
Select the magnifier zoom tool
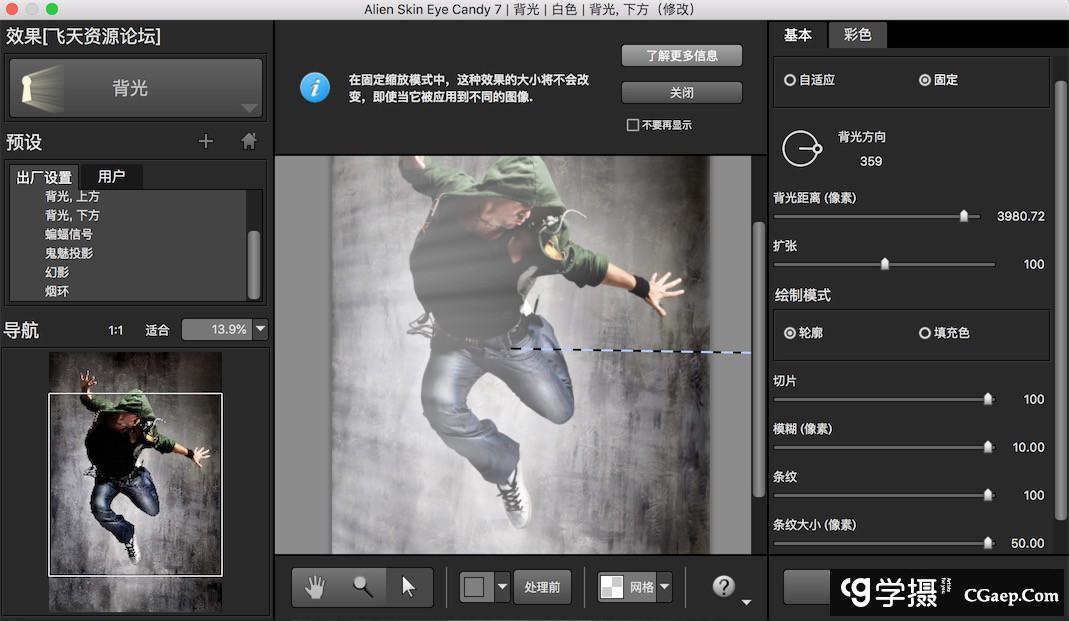[362, 587]
